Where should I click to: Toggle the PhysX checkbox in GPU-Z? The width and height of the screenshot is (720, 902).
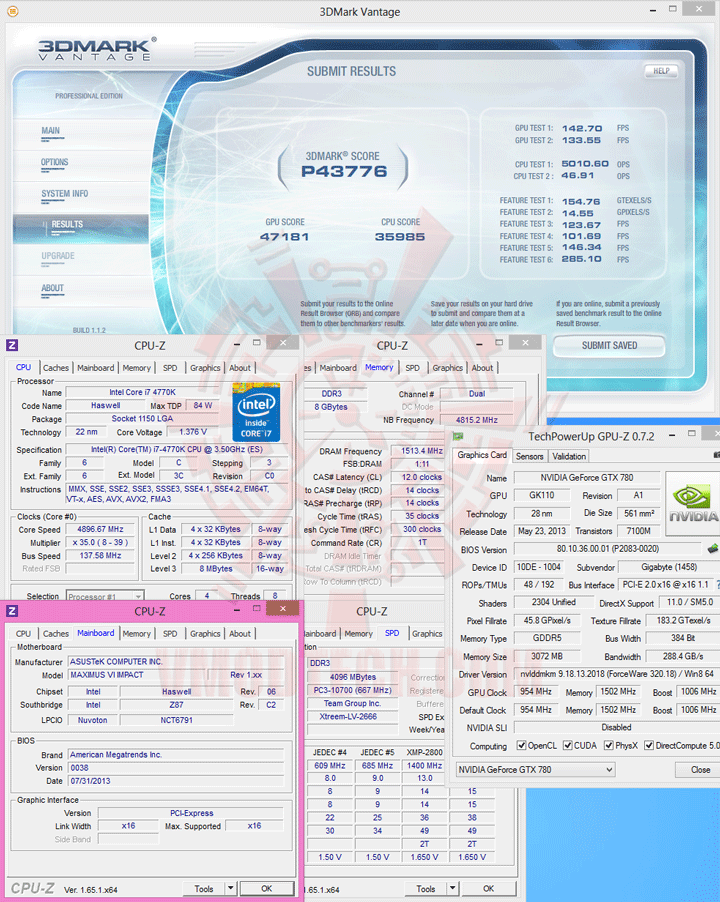608,746
